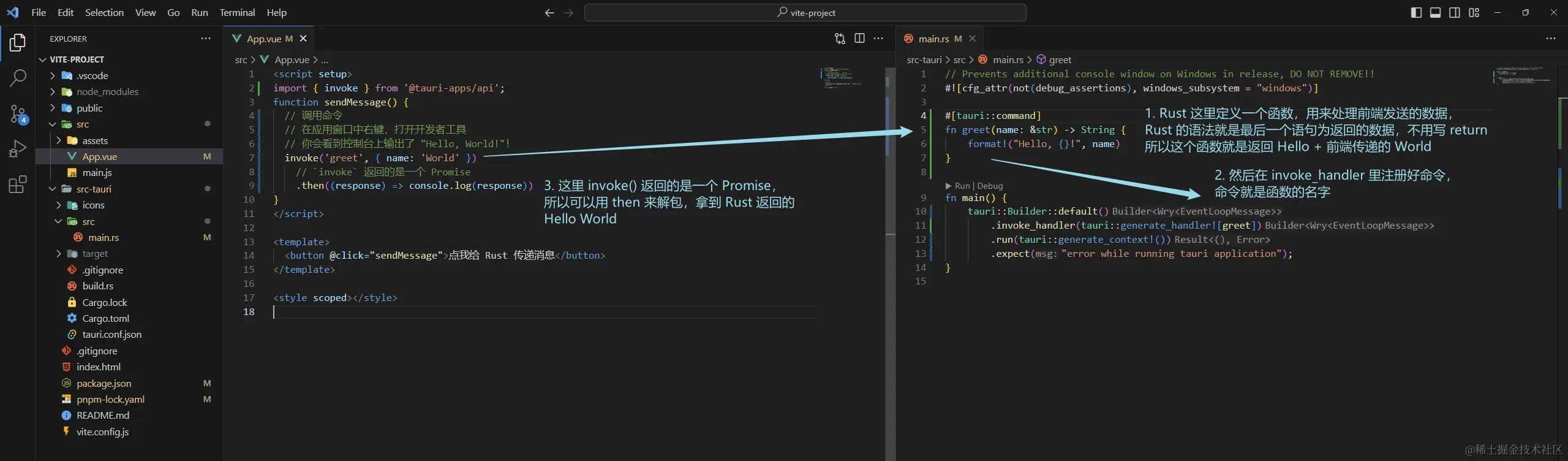Toggle the secondary side bar layout icon
Viewport: 1568px width, 461px height.
click(x=1455, y=12)
